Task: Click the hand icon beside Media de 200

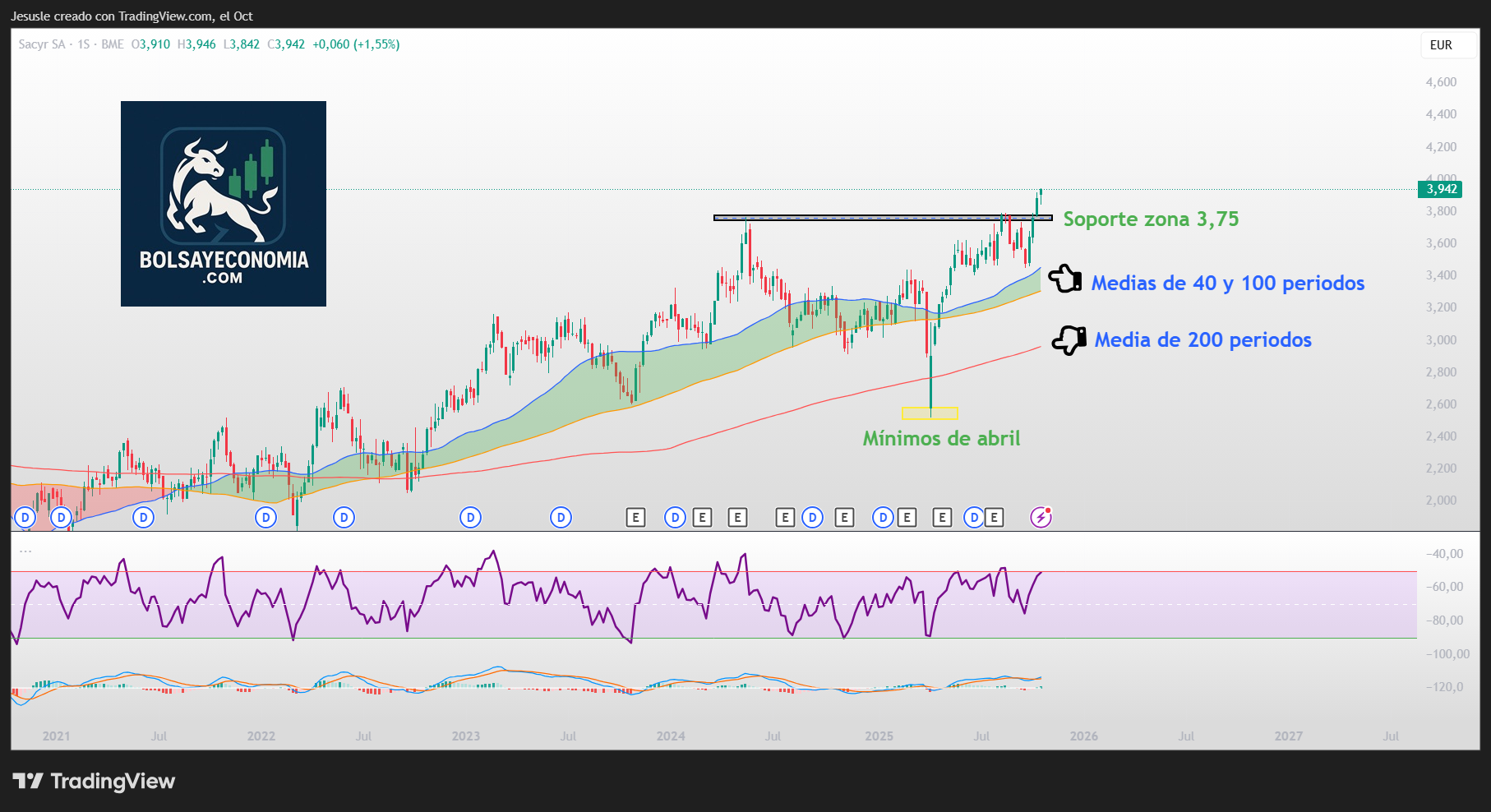Action: pyautogui.click(x=1069, y=339)
